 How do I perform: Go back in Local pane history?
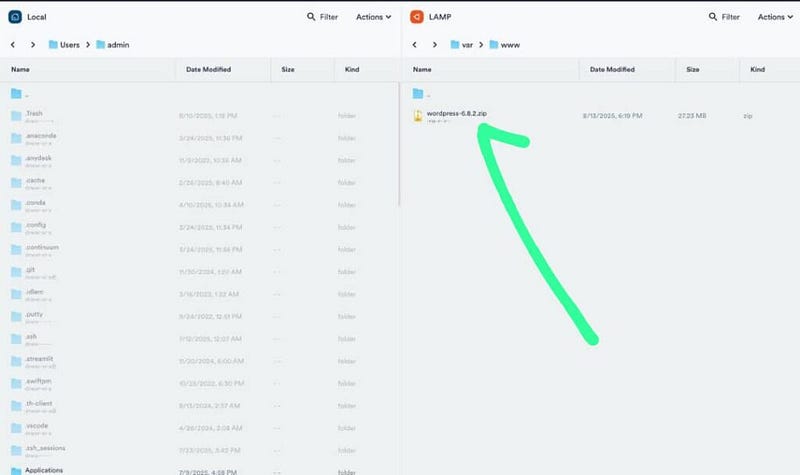(13, 45)
